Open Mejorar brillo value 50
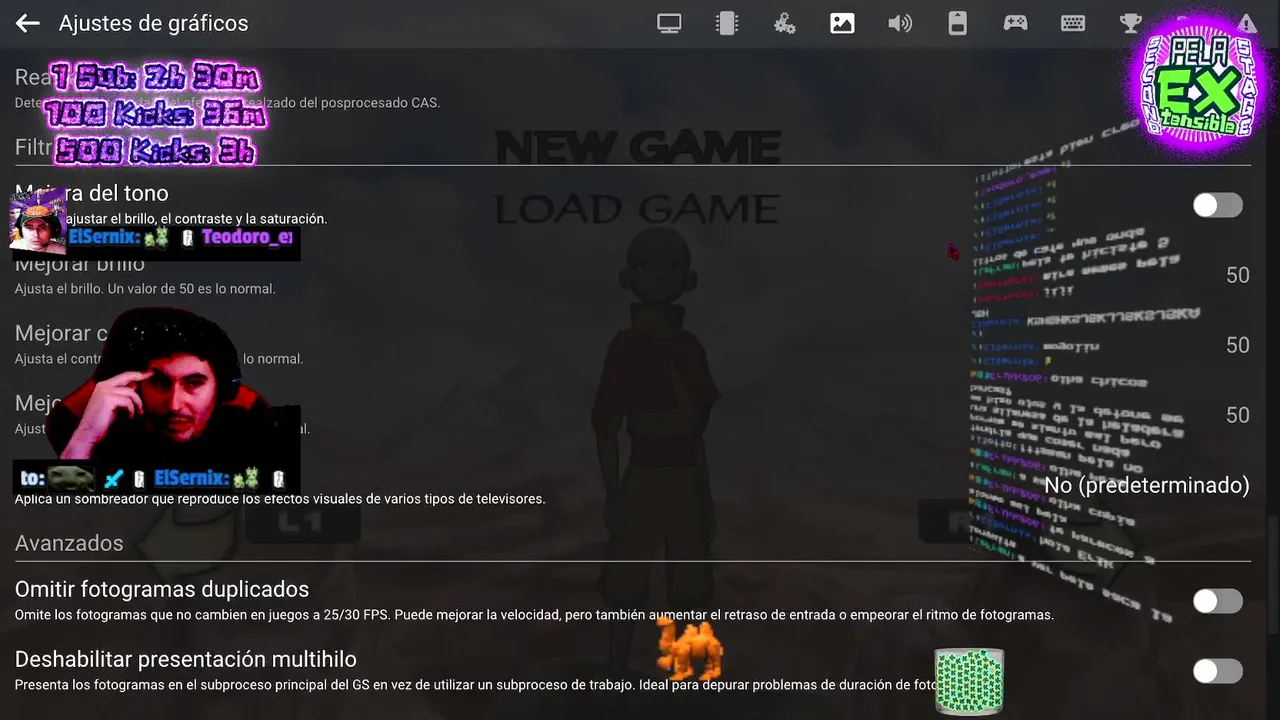Screen dimensions: 1280x720 (x=1238, y=275)
